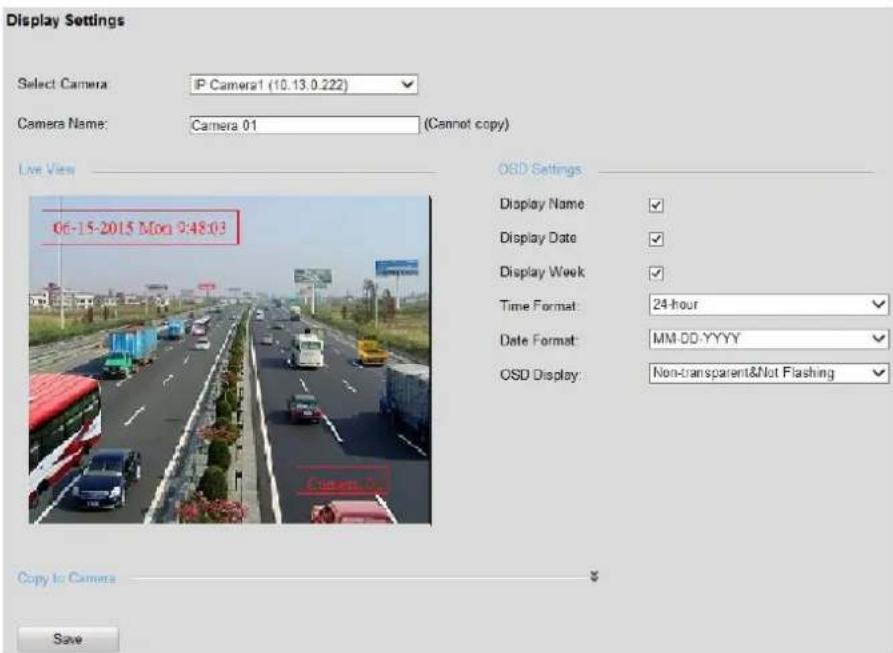Expand the Date Format dropdown
The height and width of the screenshot is (653, 893).
click(768, 339)
